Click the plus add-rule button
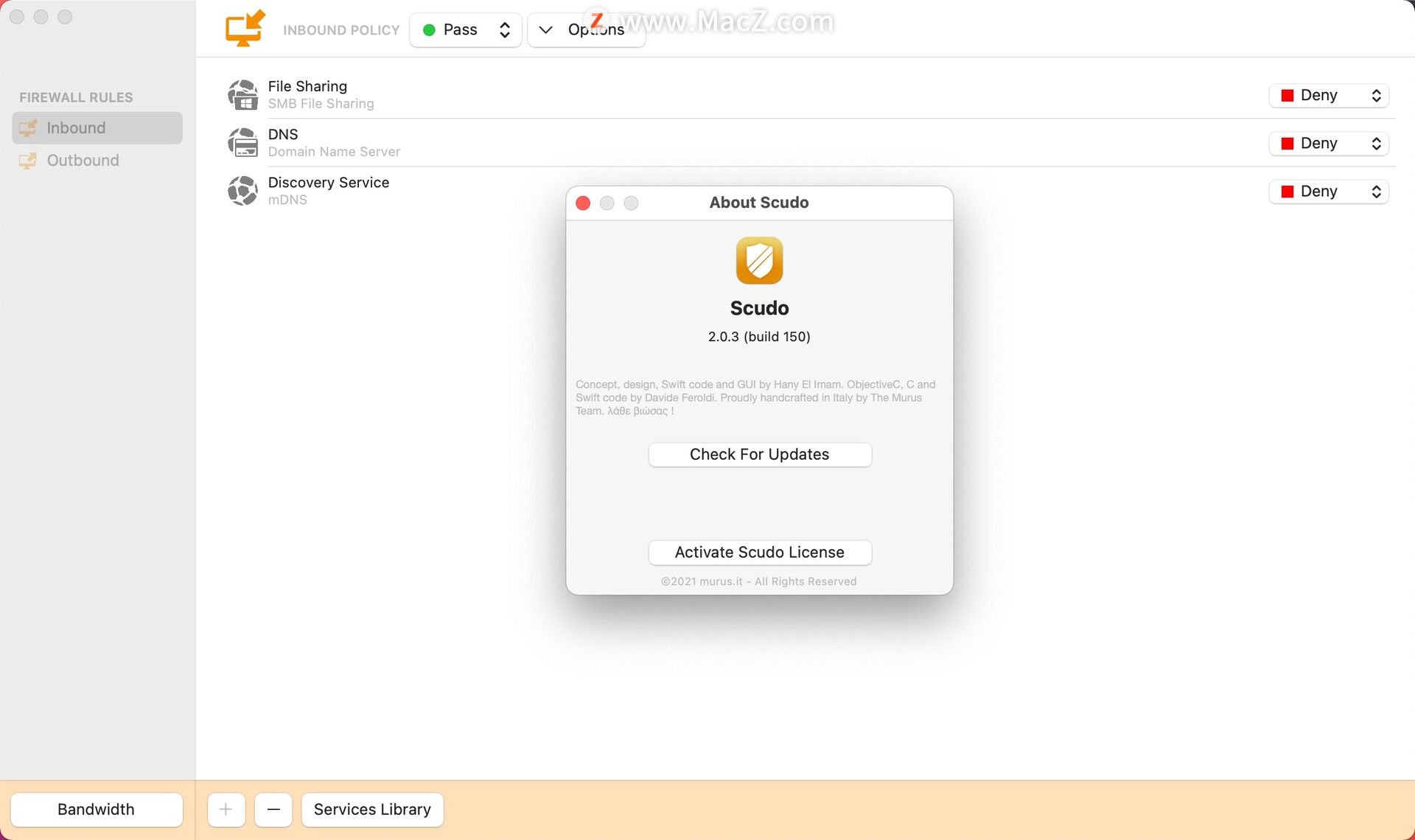Screen dimensions: 1415x840 226,809
